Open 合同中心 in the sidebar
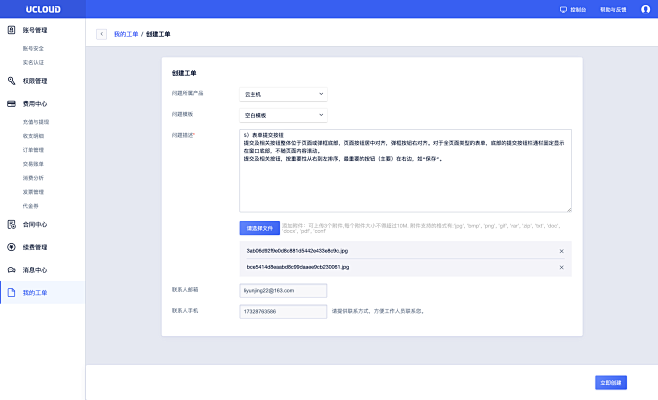The image size is (658, 400). pyautogui.click(x=34, y=224)
